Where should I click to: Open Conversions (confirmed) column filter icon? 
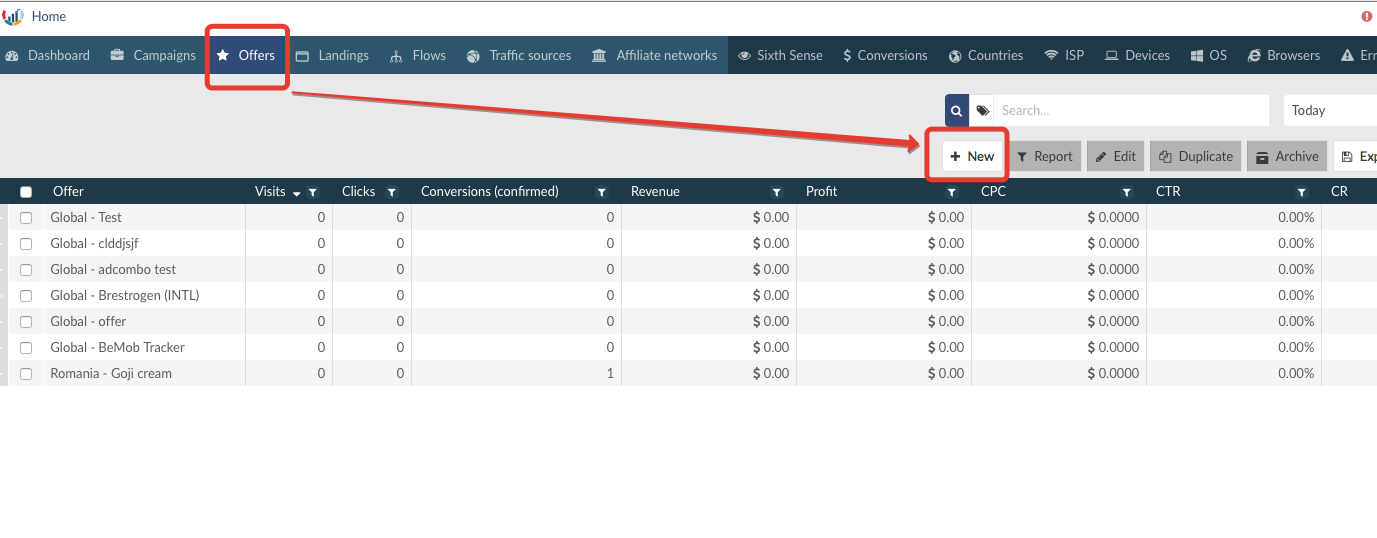click(x=601, y=192)
